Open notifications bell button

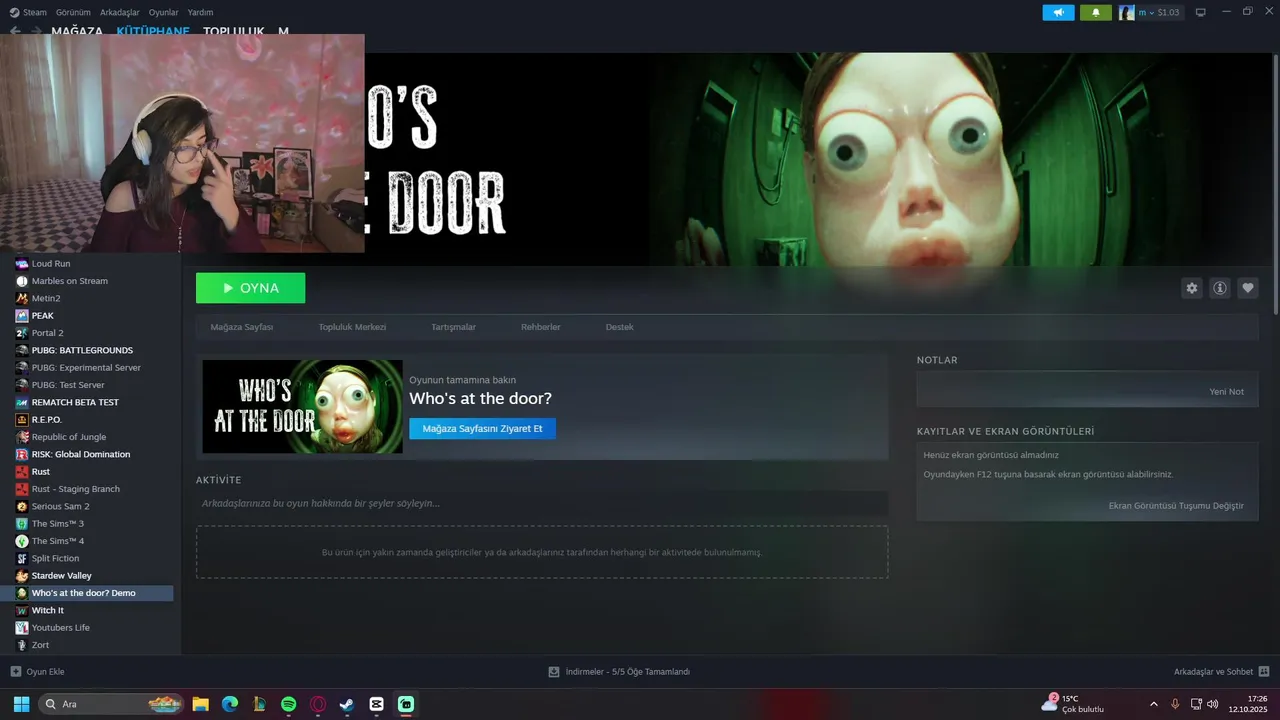coord(1096,12)
